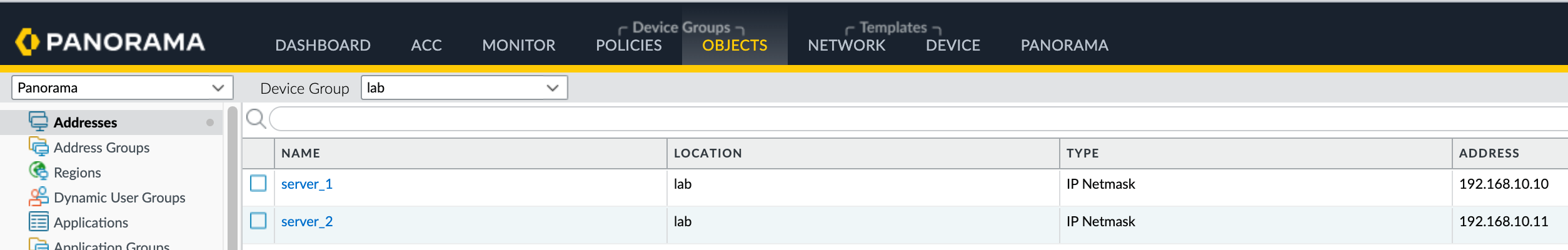Expand the Panorama context dropdown
Screen dimensions: 1568x250
123,87
